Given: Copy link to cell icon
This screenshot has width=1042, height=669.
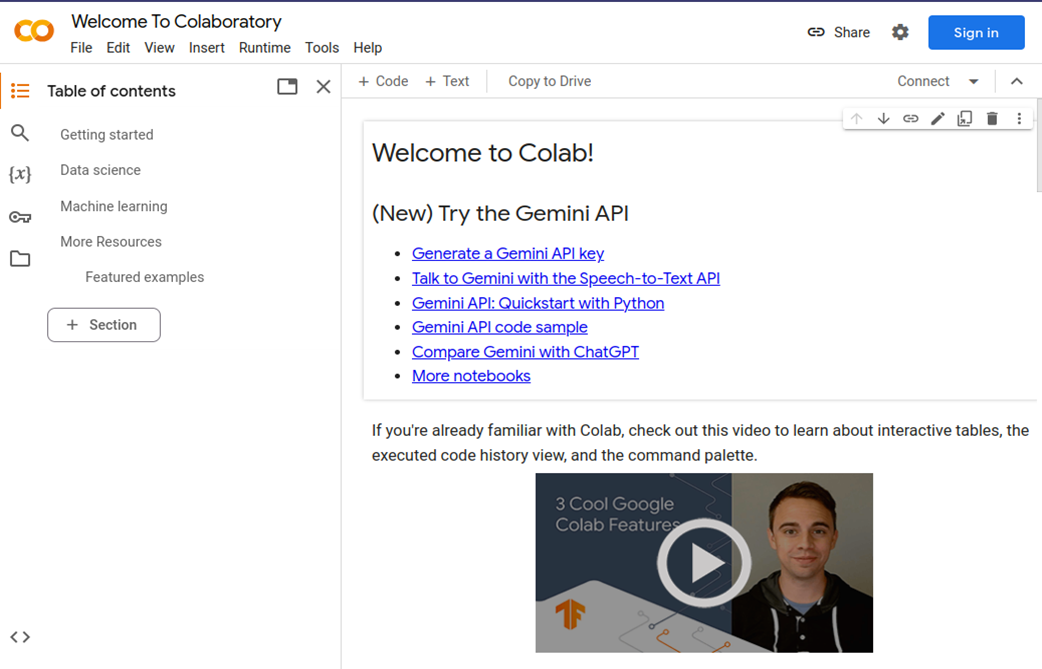Looking at the screenshot, I should pos(910,119).
